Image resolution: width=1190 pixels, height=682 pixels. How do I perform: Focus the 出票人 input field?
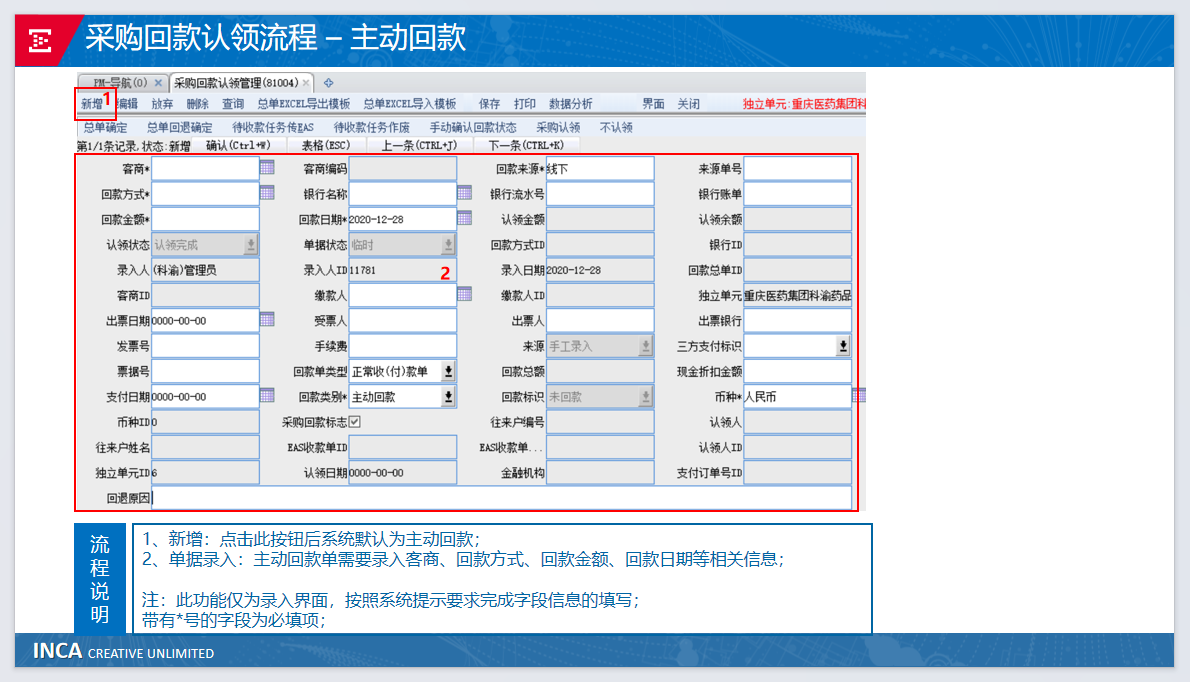(x=600, y=320)
